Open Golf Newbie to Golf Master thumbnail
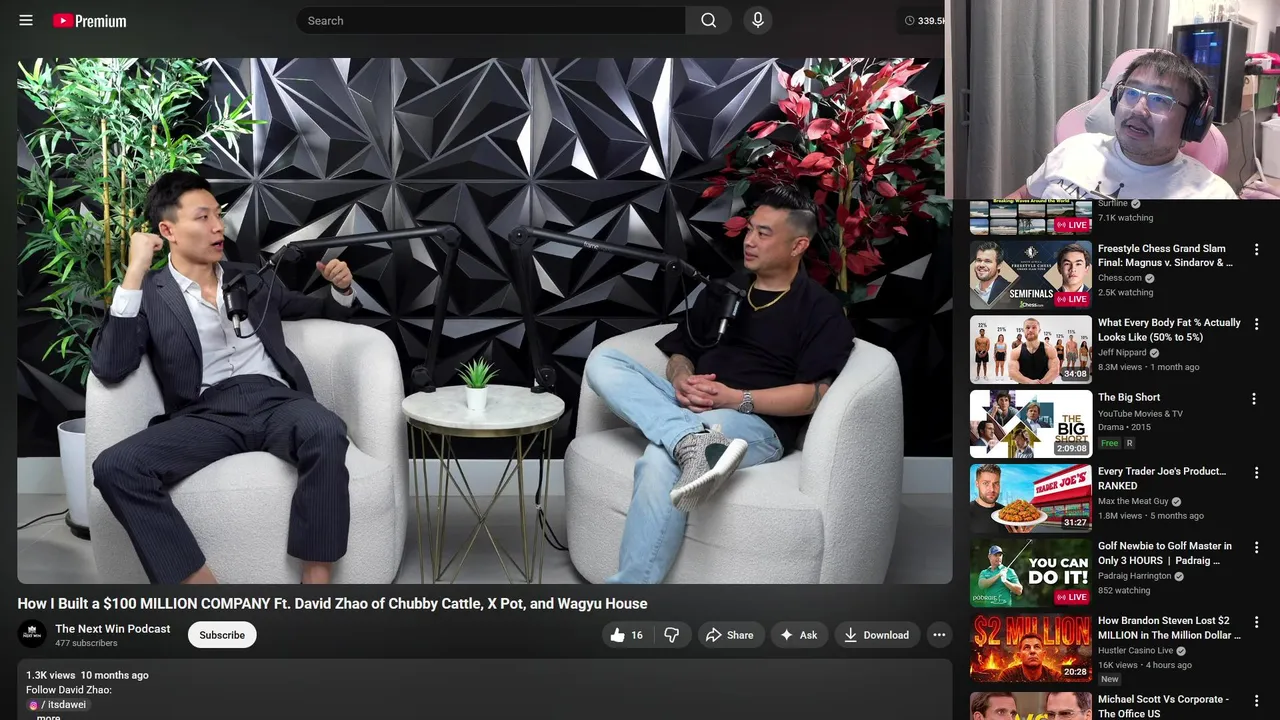Image resolution: width=1280 pixels, height=720 pixels. [1031, 573]
